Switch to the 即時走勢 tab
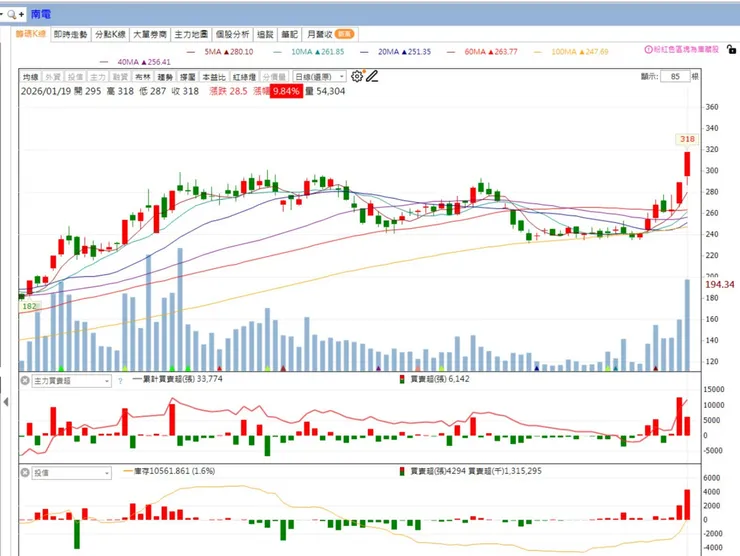 coord(70,34)
